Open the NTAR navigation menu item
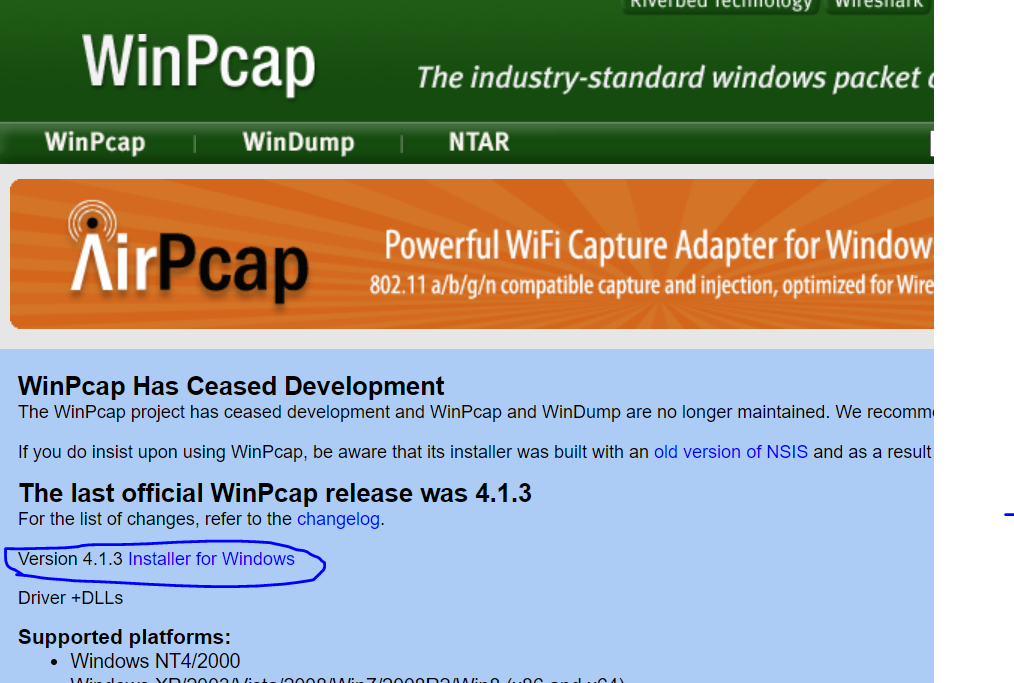Image resolution: width=1014 pixels, height=683 pixels. 479,142
